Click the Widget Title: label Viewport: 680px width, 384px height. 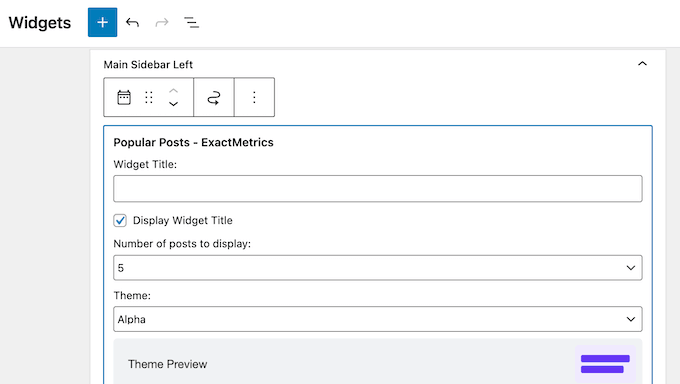[145, 164]
